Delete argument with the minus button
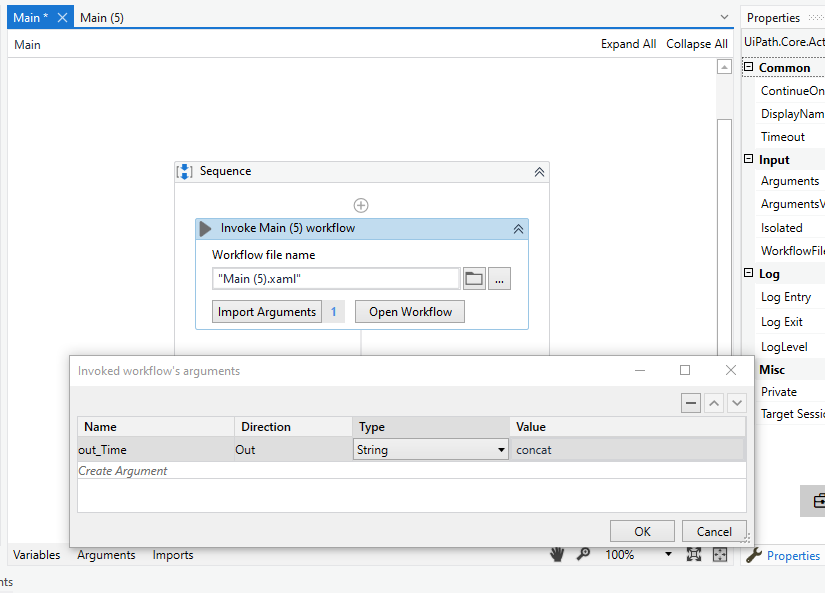The image size is (825, 593). coord(691,404)
